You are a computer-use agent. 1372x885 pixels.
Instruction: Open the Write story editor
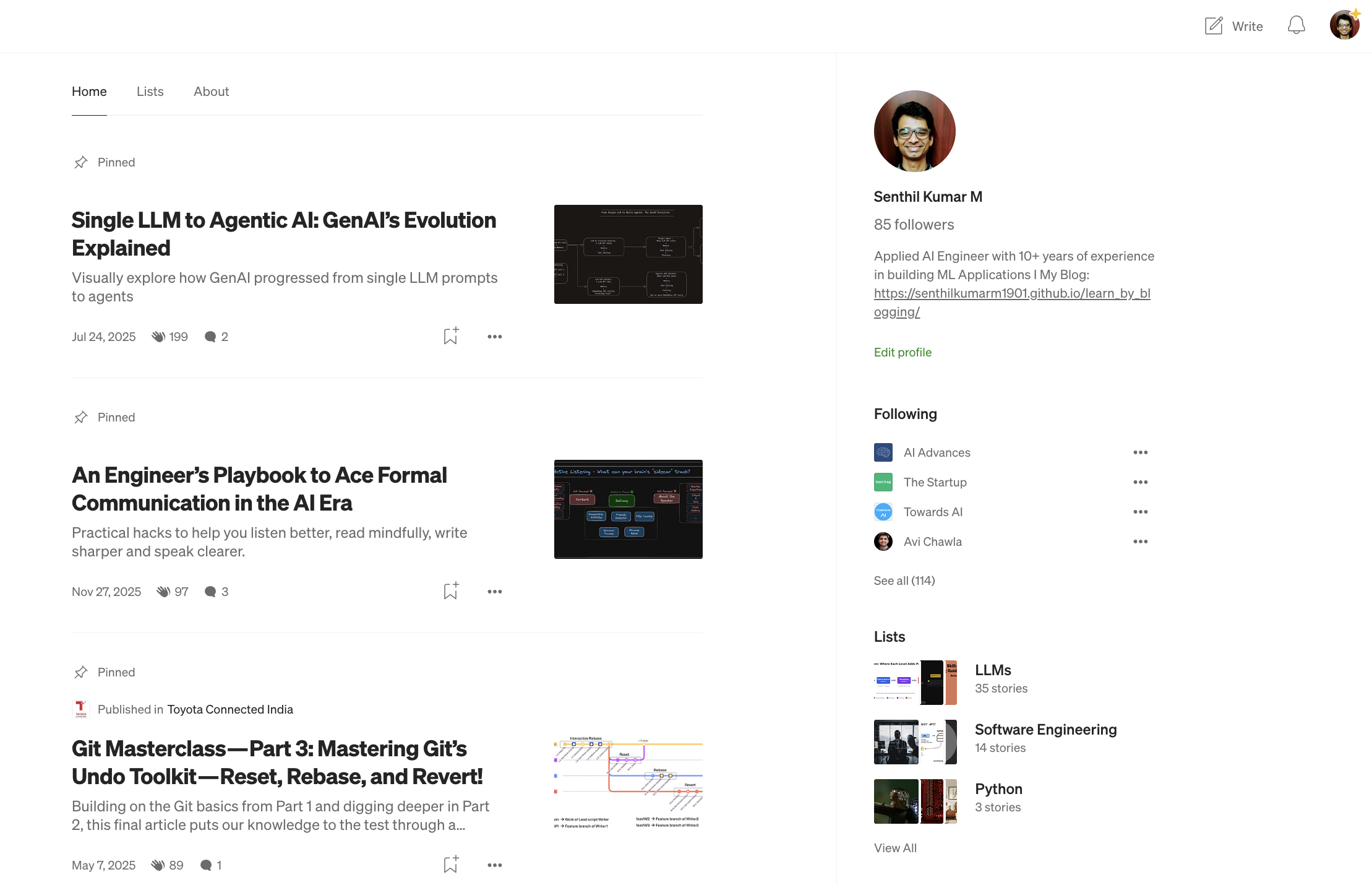click(1233, 26)
